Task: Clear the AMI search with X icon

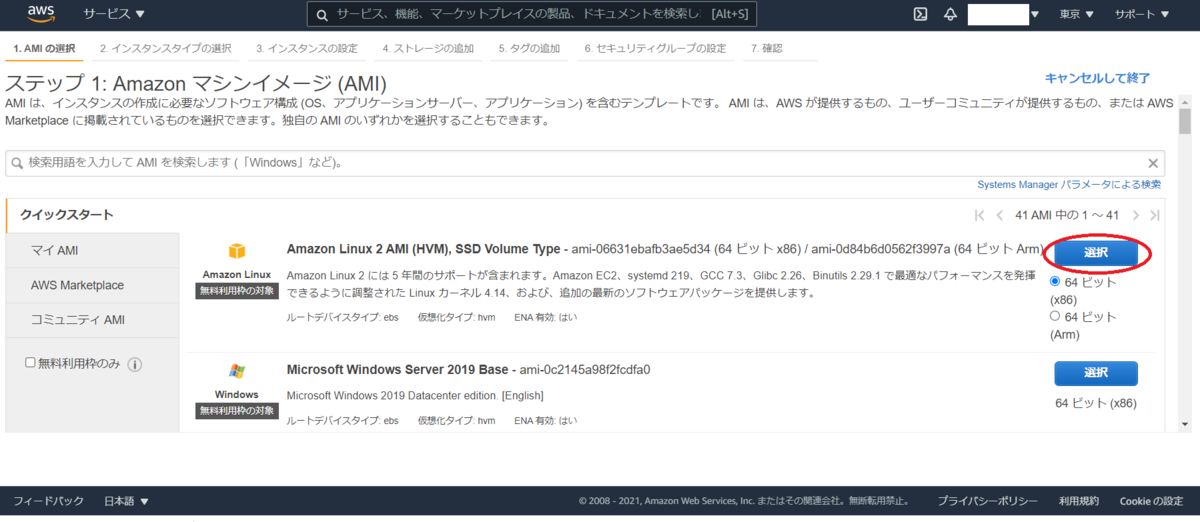Action: pos(1153,163)
